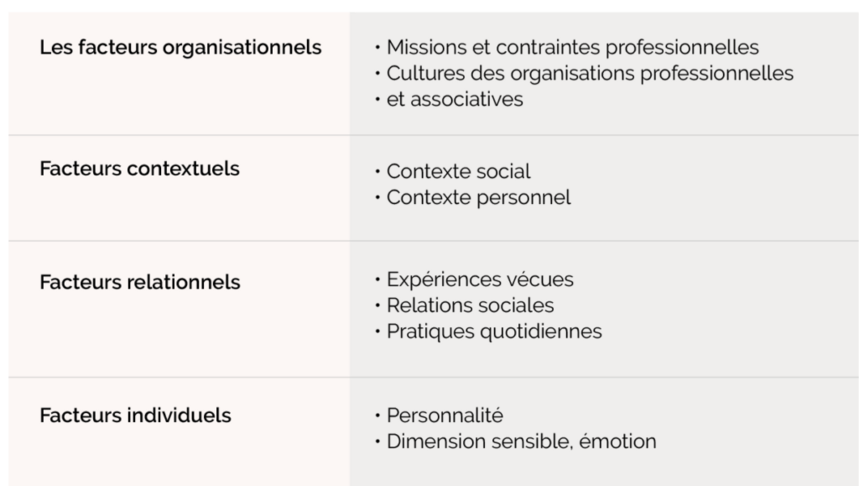Select 'Pratiques quotidiennes' list item
The height and width of the screenshot is (486, 859).
pyautogui.click(x=494, y=331)
